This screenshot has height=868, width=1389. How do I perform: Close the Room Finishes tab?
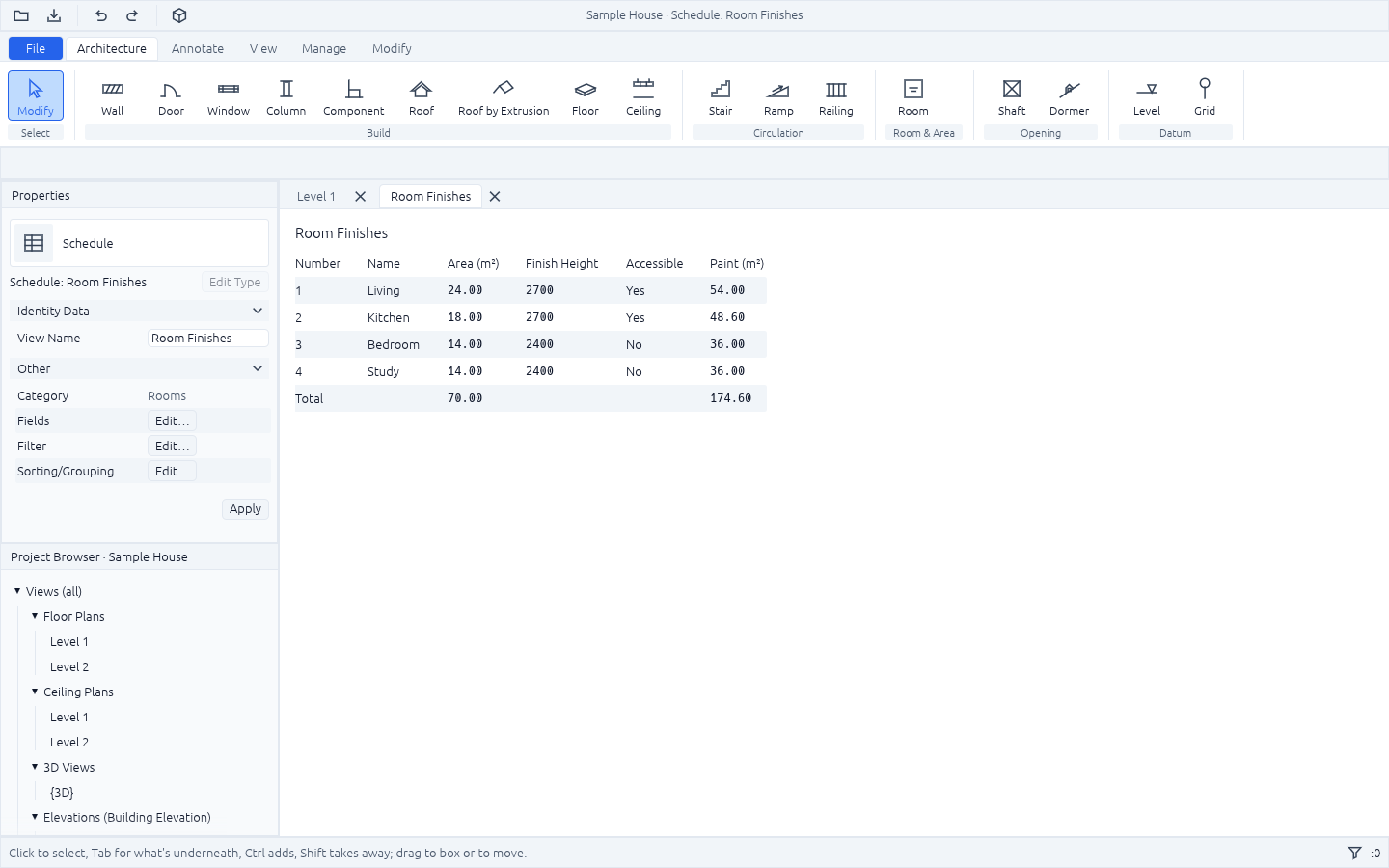pos(495,196)
